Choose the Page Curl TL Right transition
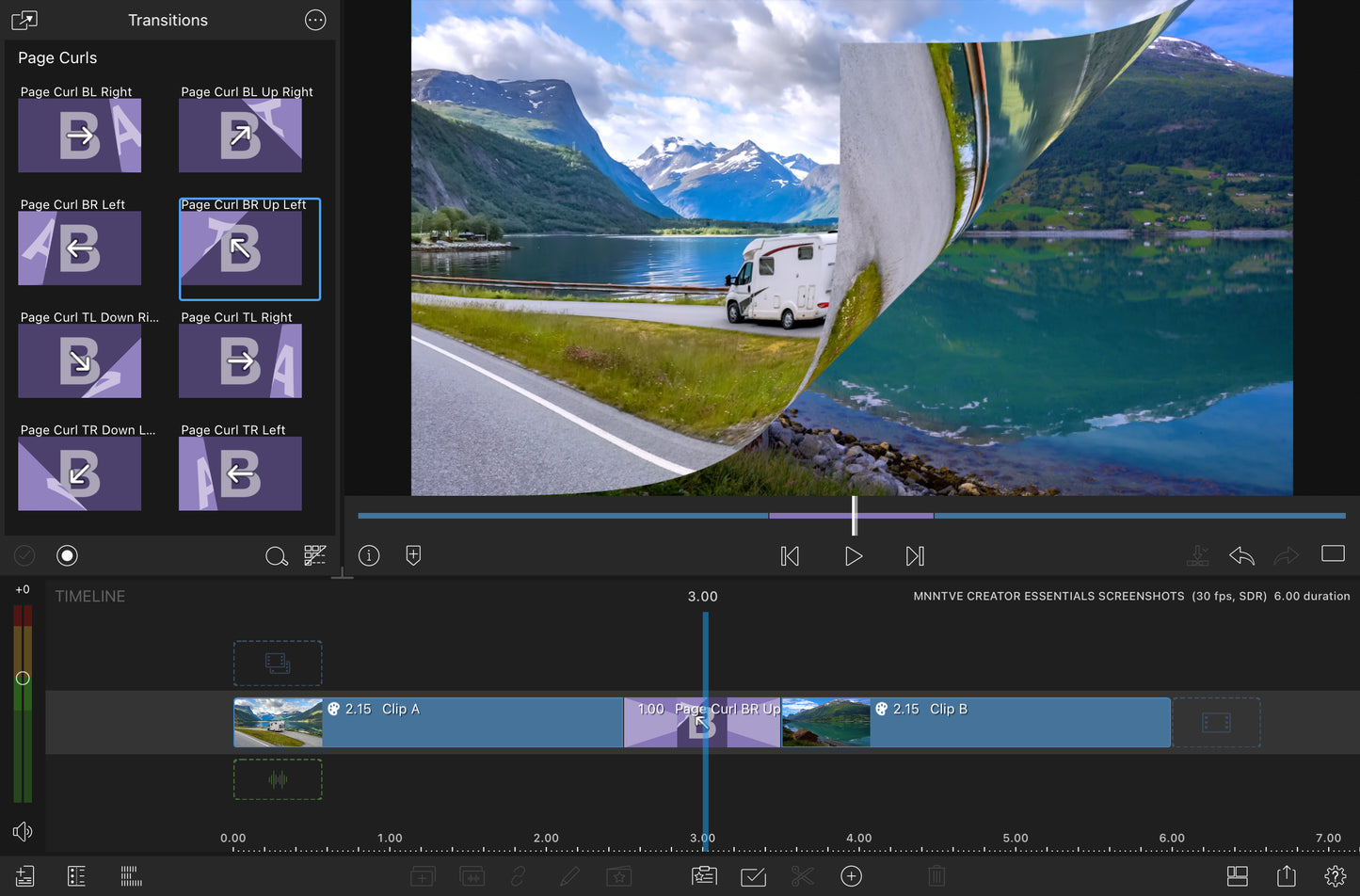This screenshot has height=896, width=1360. [240, 360]
